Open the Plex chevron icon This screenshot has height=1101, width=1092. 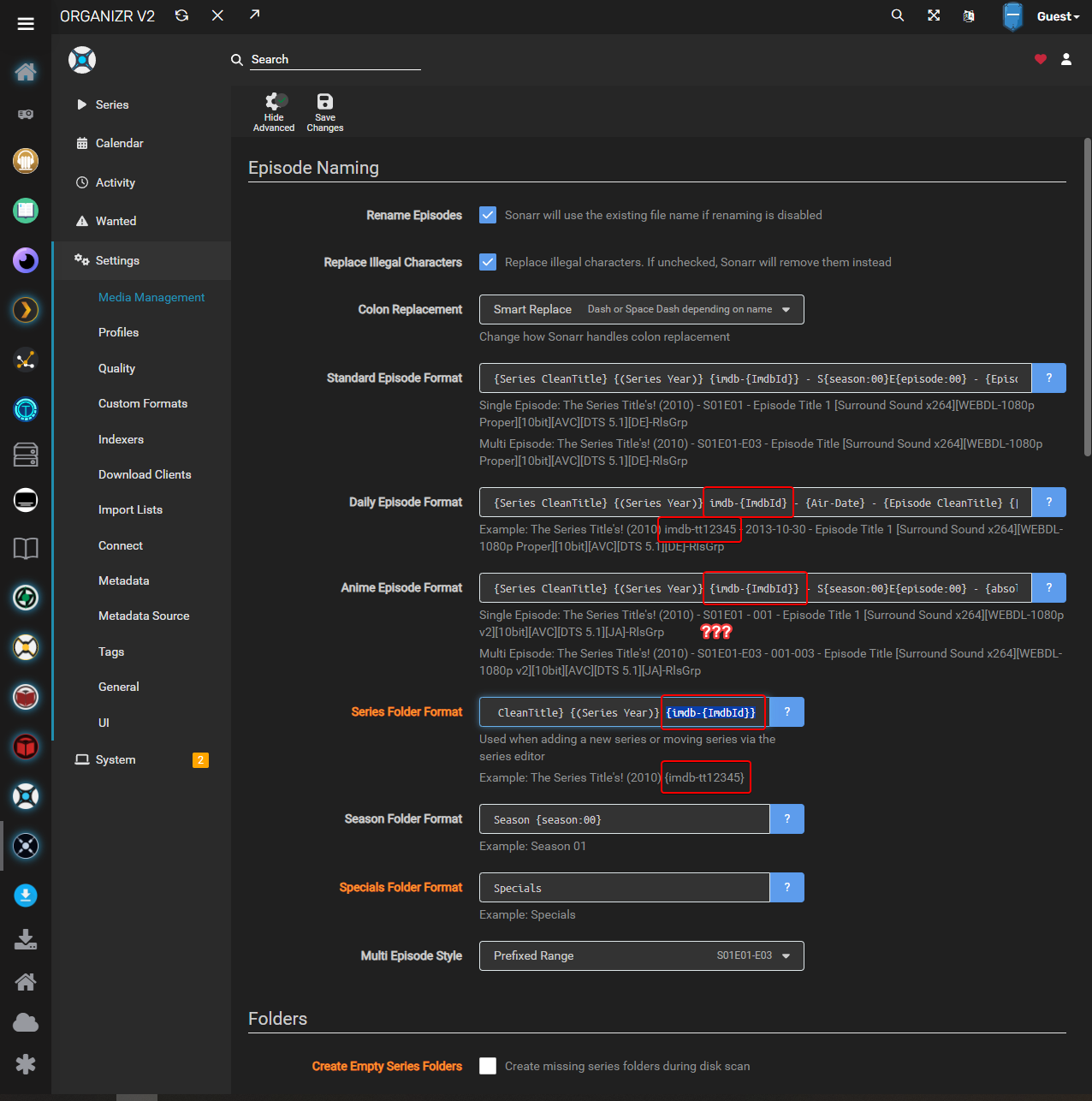26,309
